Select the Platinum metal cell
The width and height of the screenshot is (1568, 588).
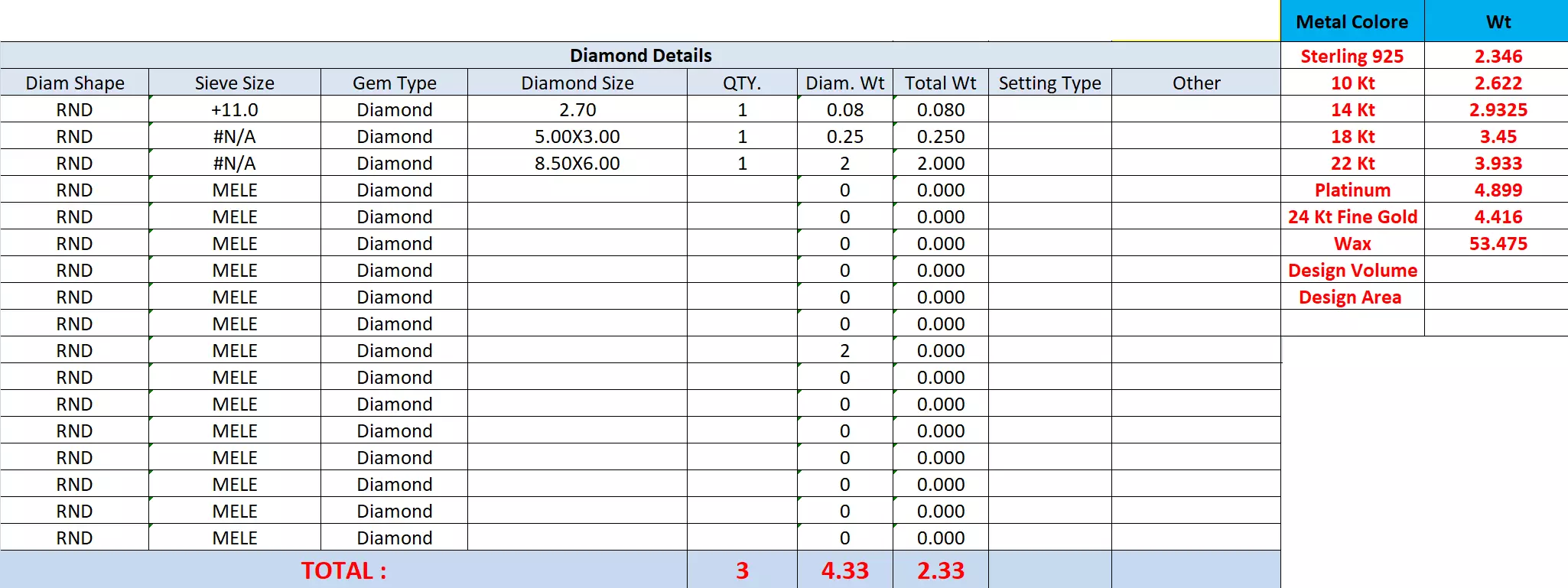pyautogui.click(x=1352, y=190)
